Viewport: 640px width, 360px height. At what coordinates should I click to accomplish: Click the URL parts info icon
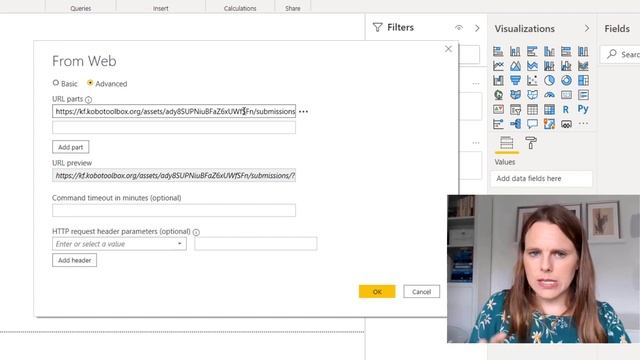click(x=88, y=99)
